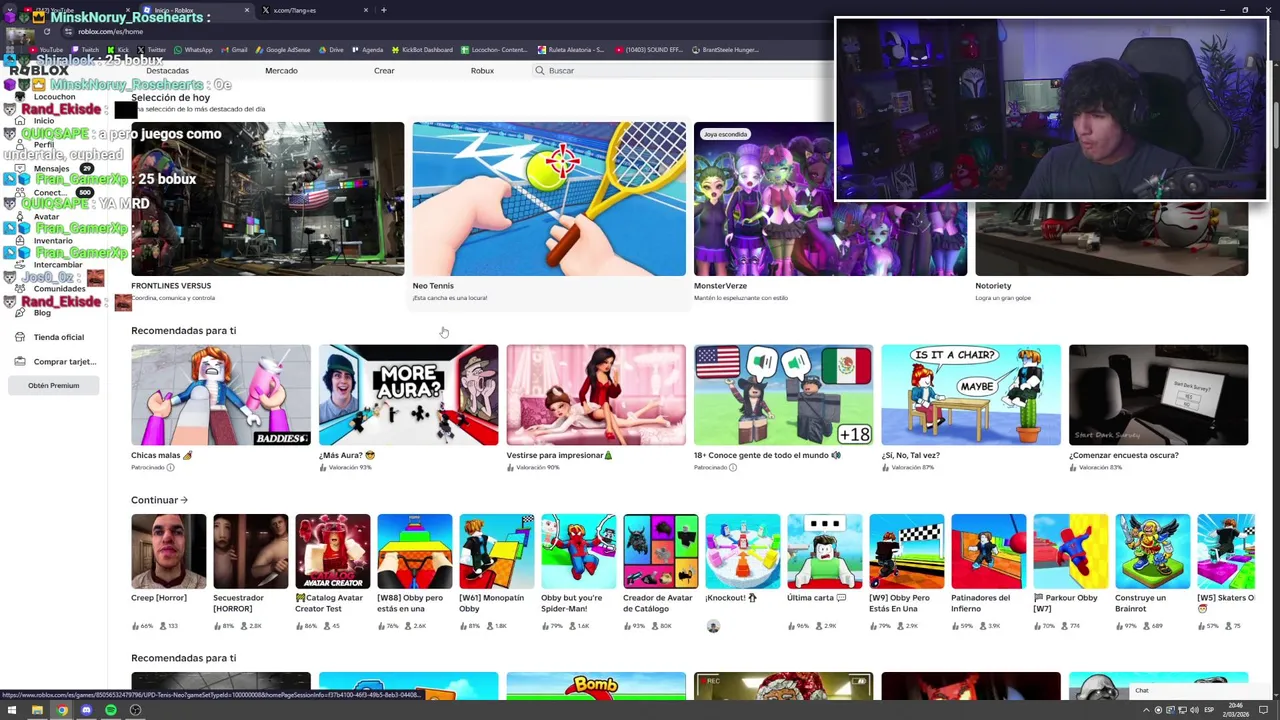Click the Obtén Premium button
This screenshot has width=1280, height=720.
point(53,385)
